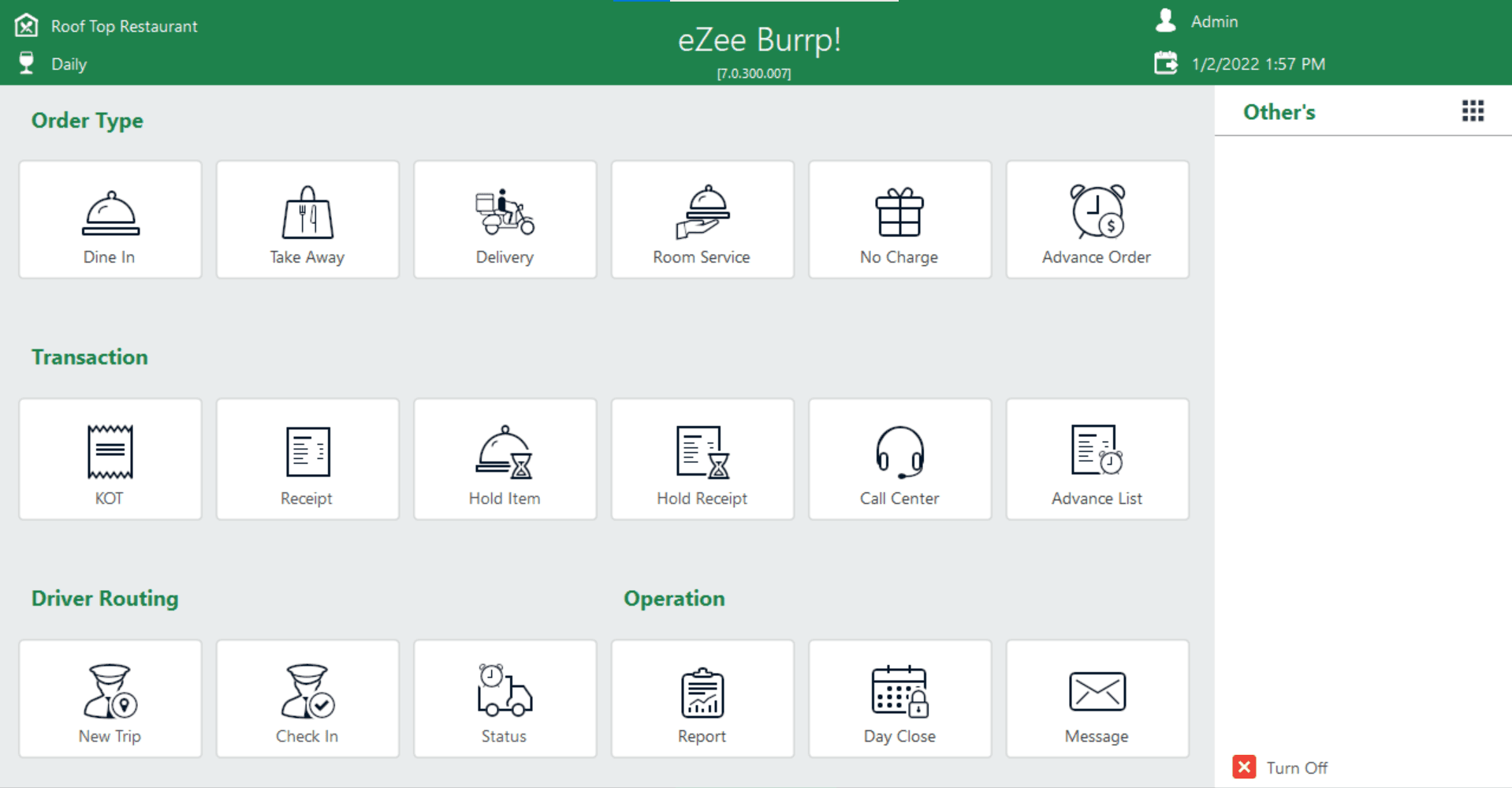
Task: Click the Roof Top Restaurant name
Action: [x=125, y=26]
